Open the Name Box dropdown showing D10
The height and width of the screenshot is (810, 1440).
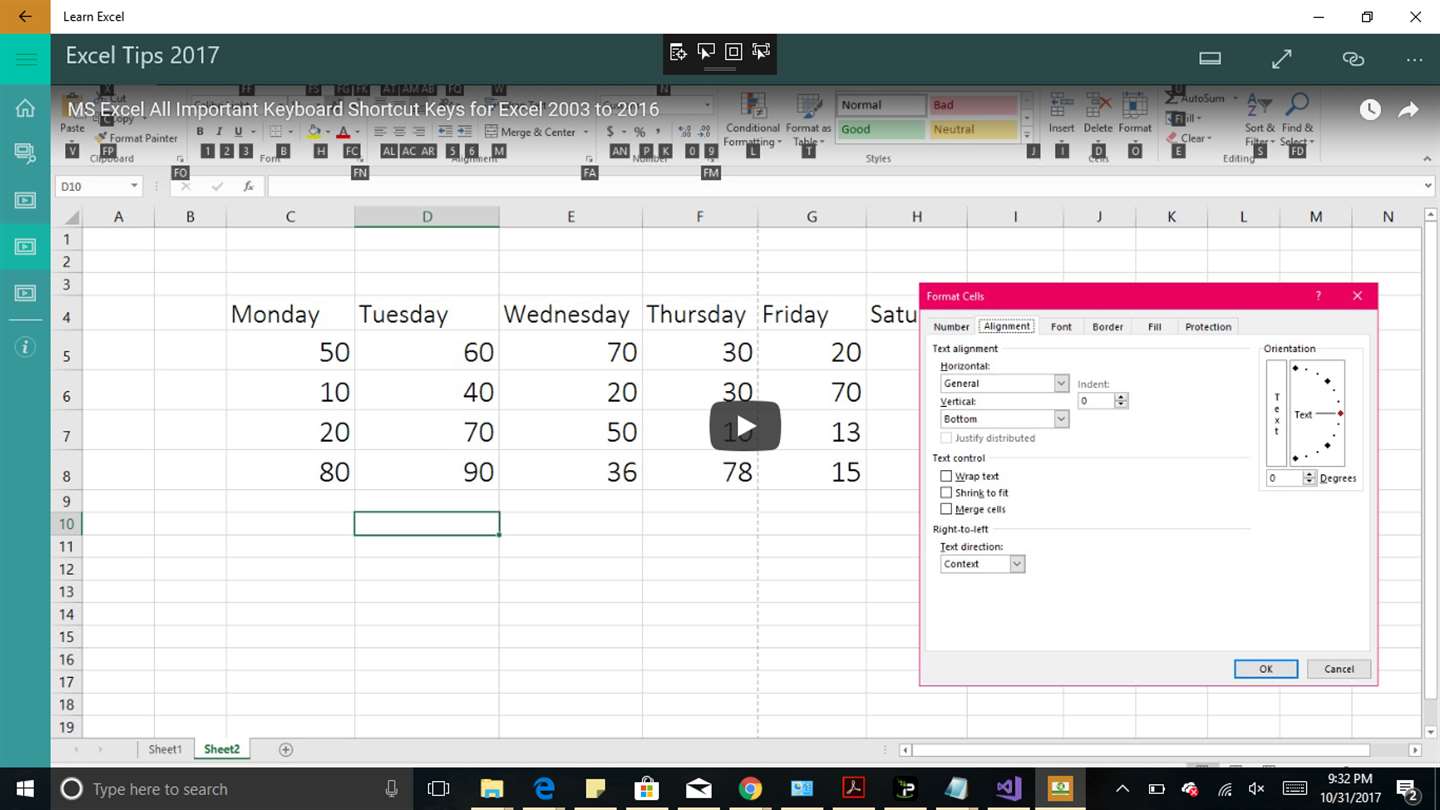click(x=134, y=186)
